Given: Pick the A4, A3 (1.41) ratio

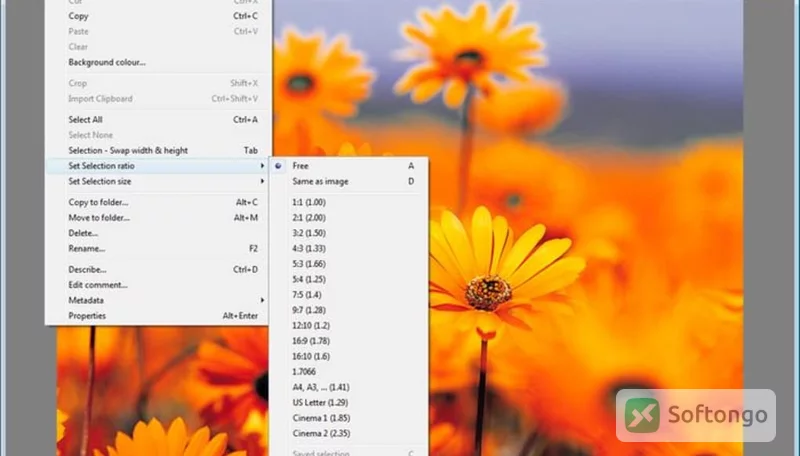Looking at the screenshot, I should [x=349, y=387].
